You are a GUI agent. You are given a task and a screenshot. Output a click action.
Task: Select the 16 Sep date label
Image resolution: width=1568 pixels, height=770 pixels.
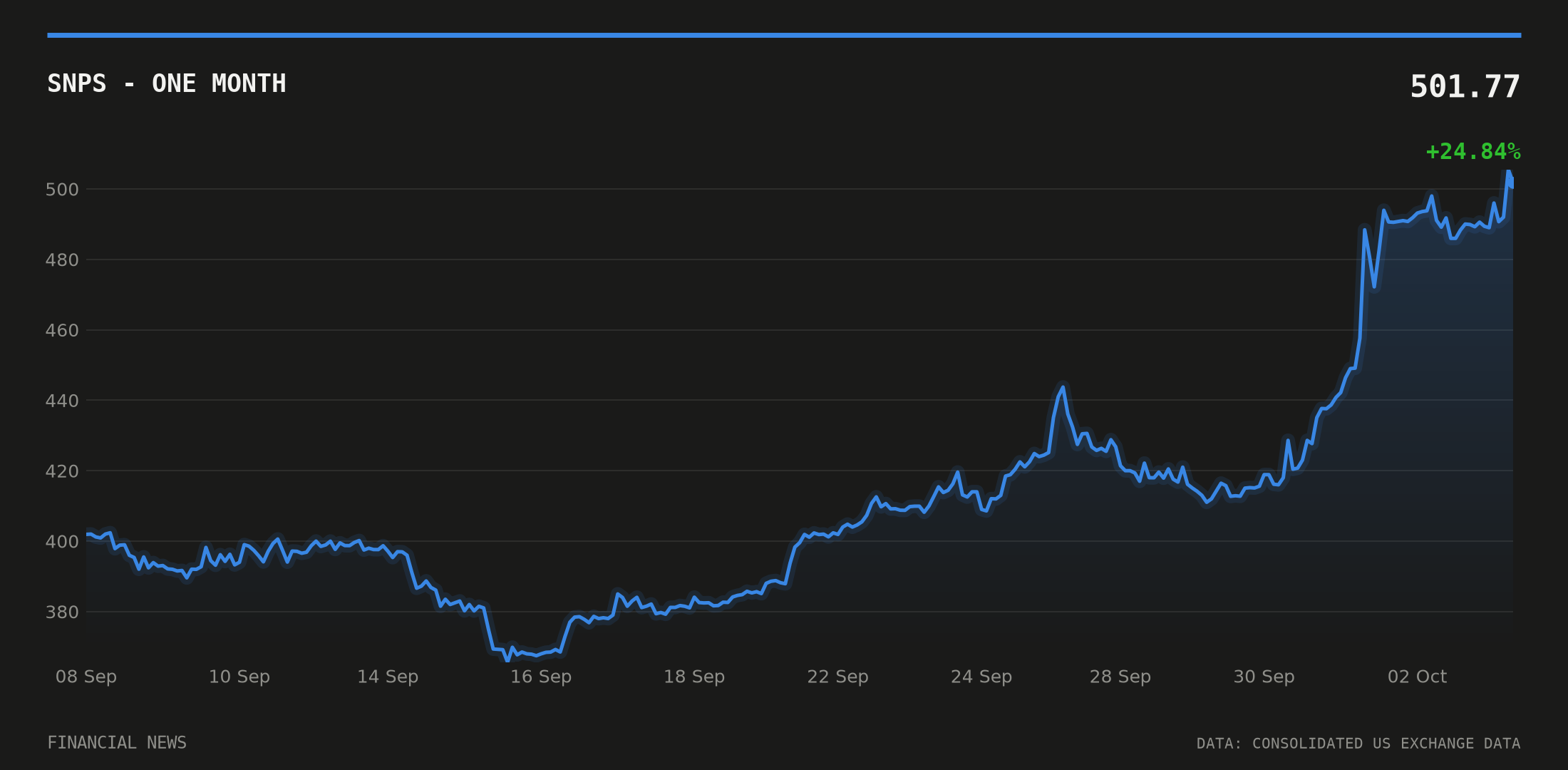[541, 677]
